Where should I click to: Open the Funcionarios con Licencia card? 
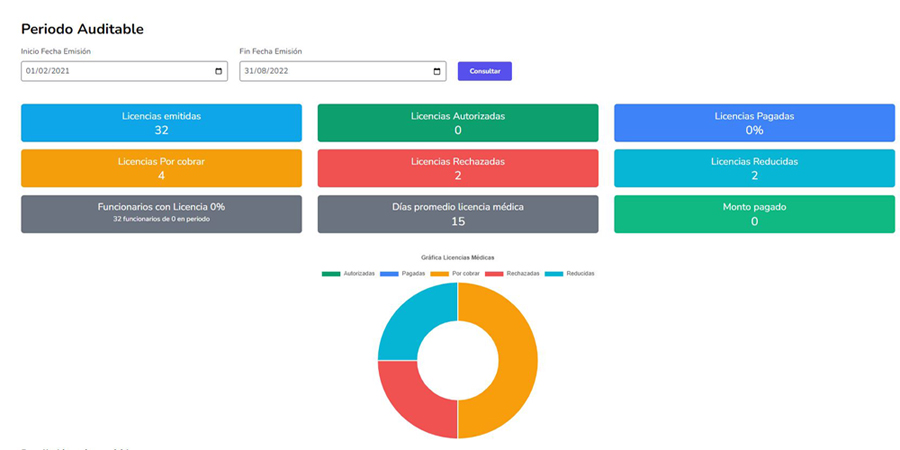[161, 214]
